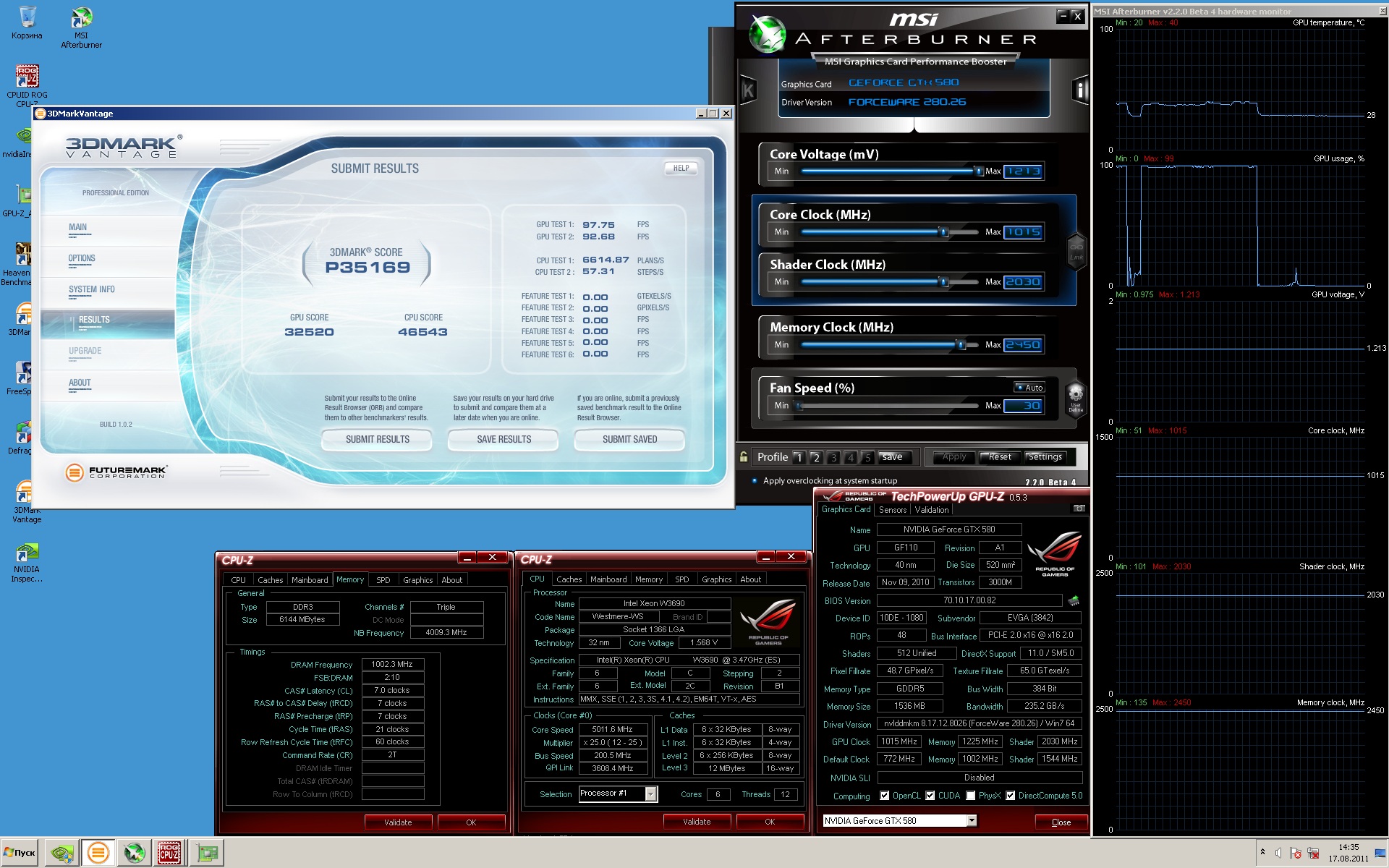This screenshot has width=1389, height=868.
Task: Click HELP button in 3DMark Vantage
Action: 681,168
